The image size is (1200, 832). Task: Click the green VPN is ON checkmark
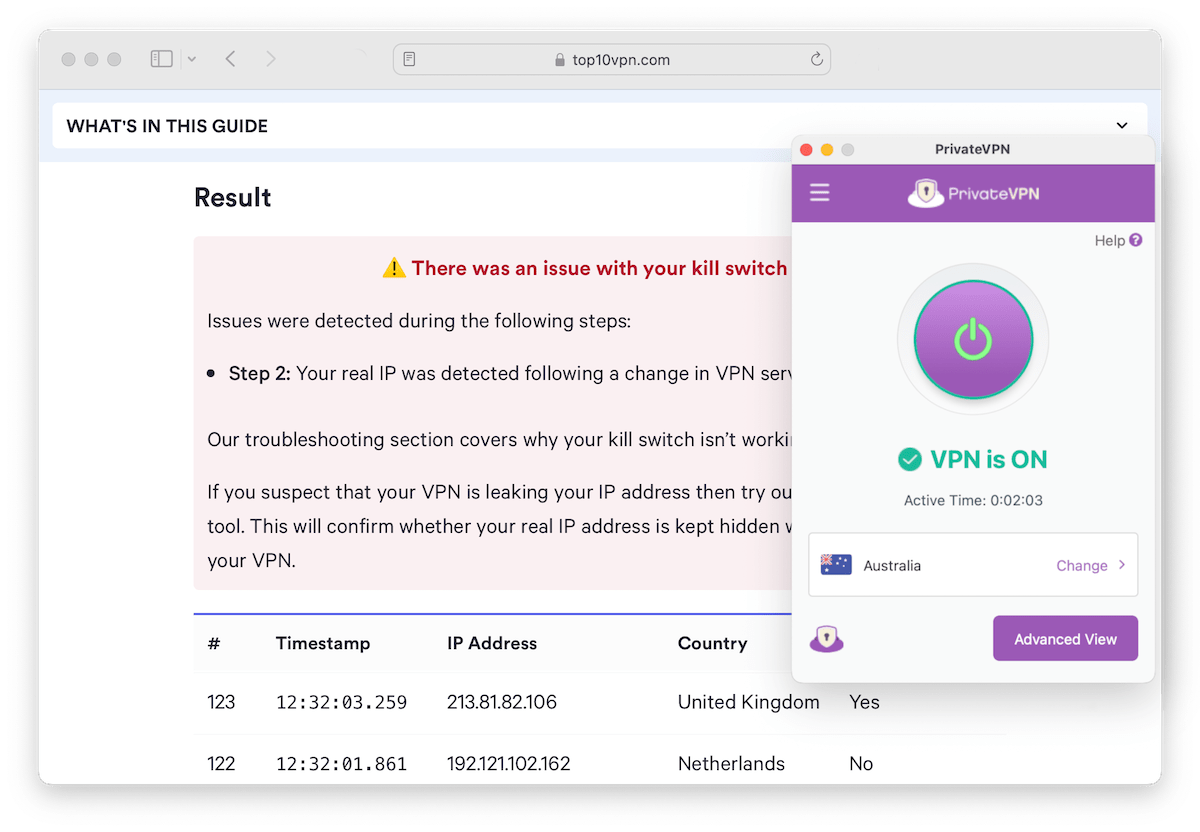tap(909, 460)
